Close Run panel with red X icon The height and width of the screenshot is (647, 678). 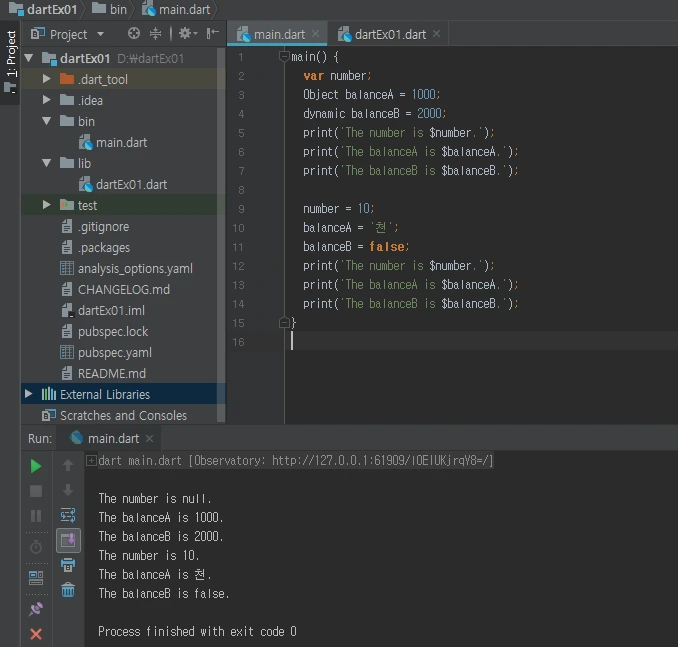(x=36, y=634)
